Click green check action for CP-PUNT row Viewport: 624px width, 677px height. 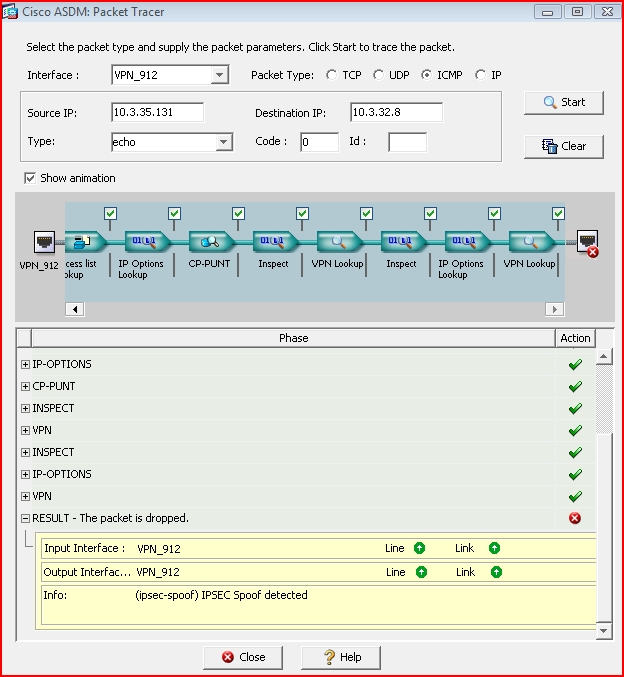pos(575,386)
